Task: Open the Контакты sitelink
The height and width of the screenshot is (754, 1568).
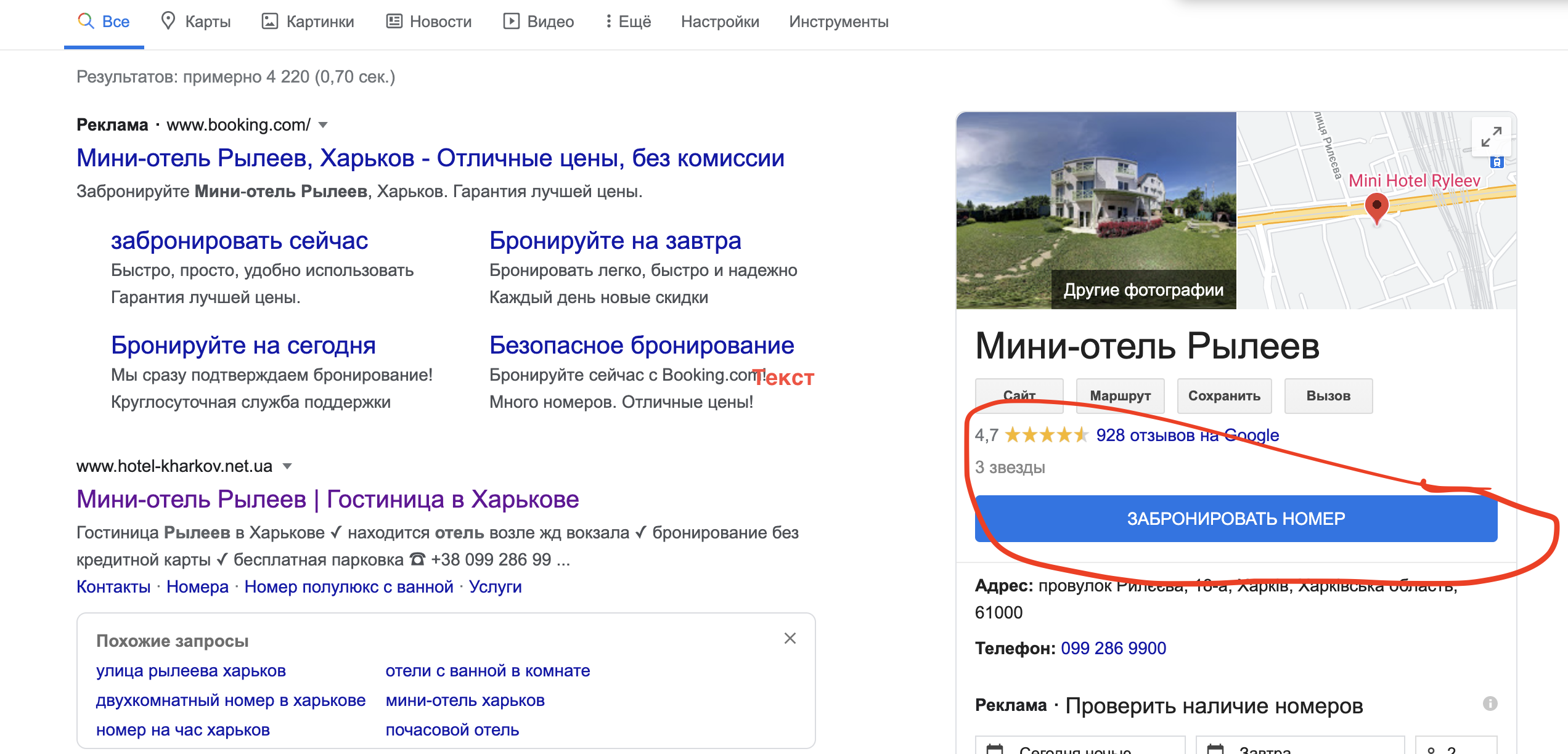Action: tap(113, 587)
